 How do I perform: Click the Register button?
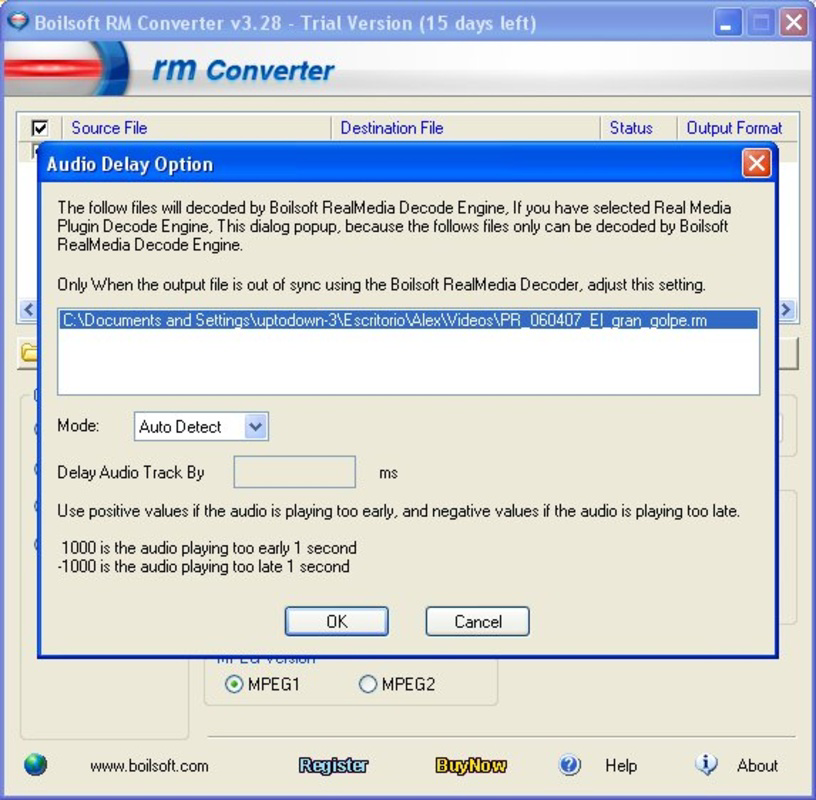click(334, 765)
